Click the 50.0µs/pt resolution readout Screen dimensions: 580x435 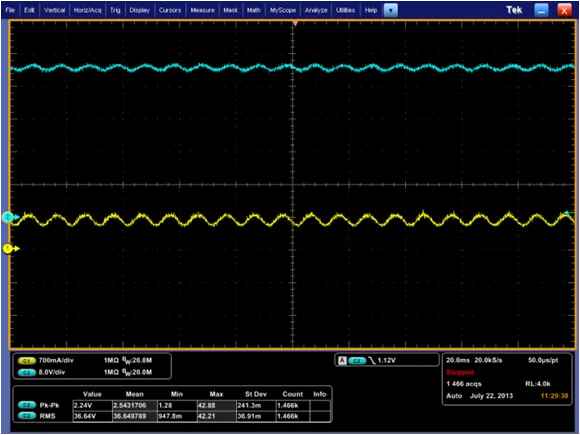tap(543, 360)
